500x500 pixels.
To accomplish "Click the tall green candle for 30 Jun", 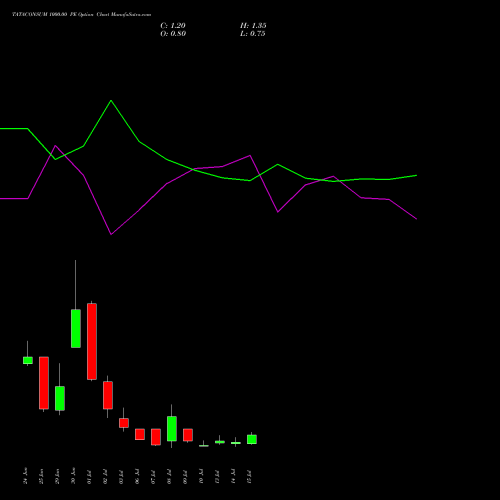I will (76, 329).
